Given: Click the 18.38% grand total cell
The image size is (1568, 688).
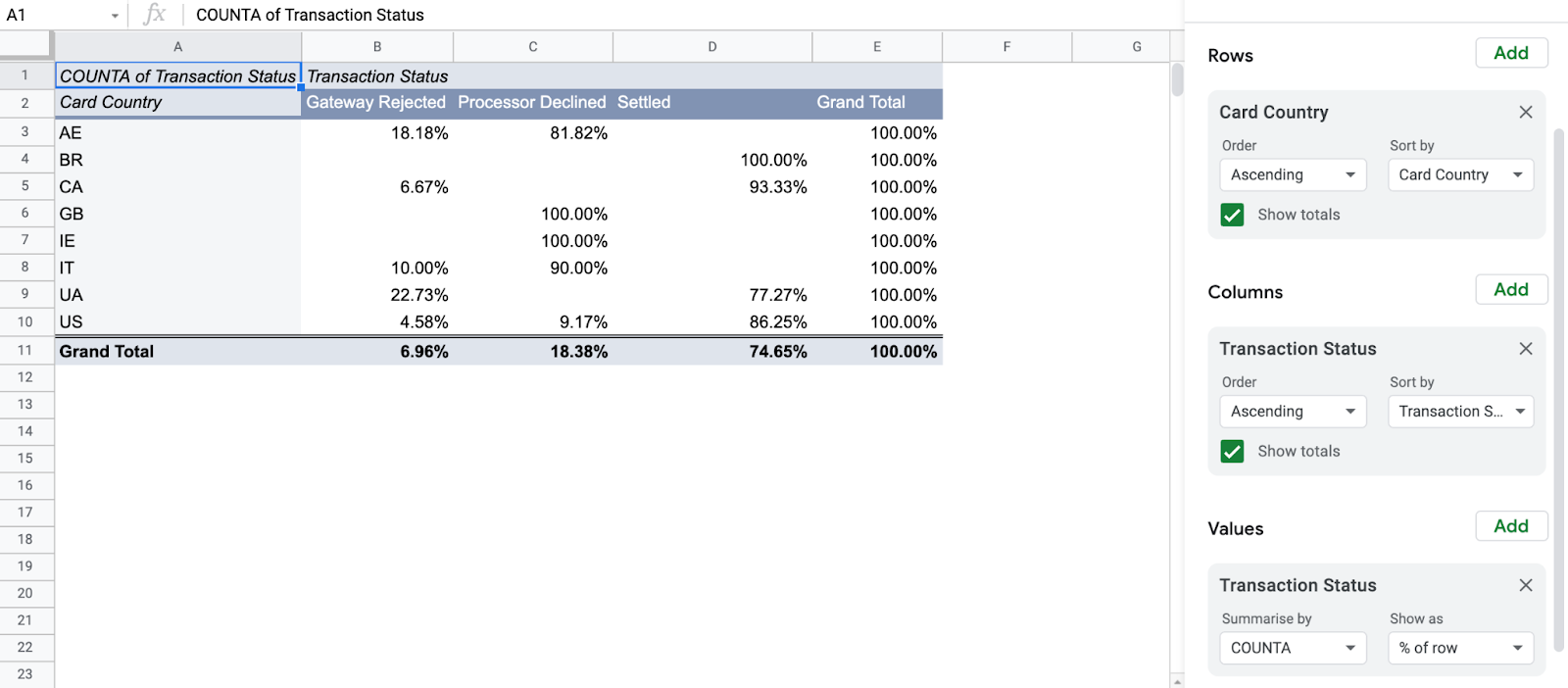Looking at the screenshot, I should [533, 351].
